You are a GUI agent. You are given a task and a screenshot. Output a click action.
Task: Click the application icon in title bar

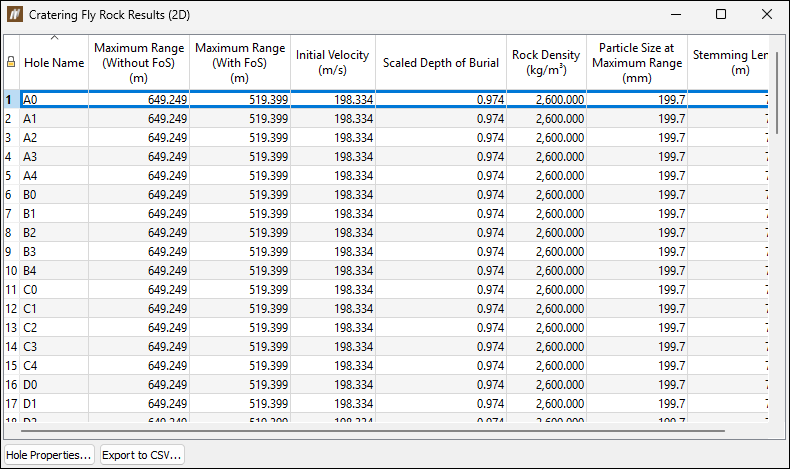(15, 15)
